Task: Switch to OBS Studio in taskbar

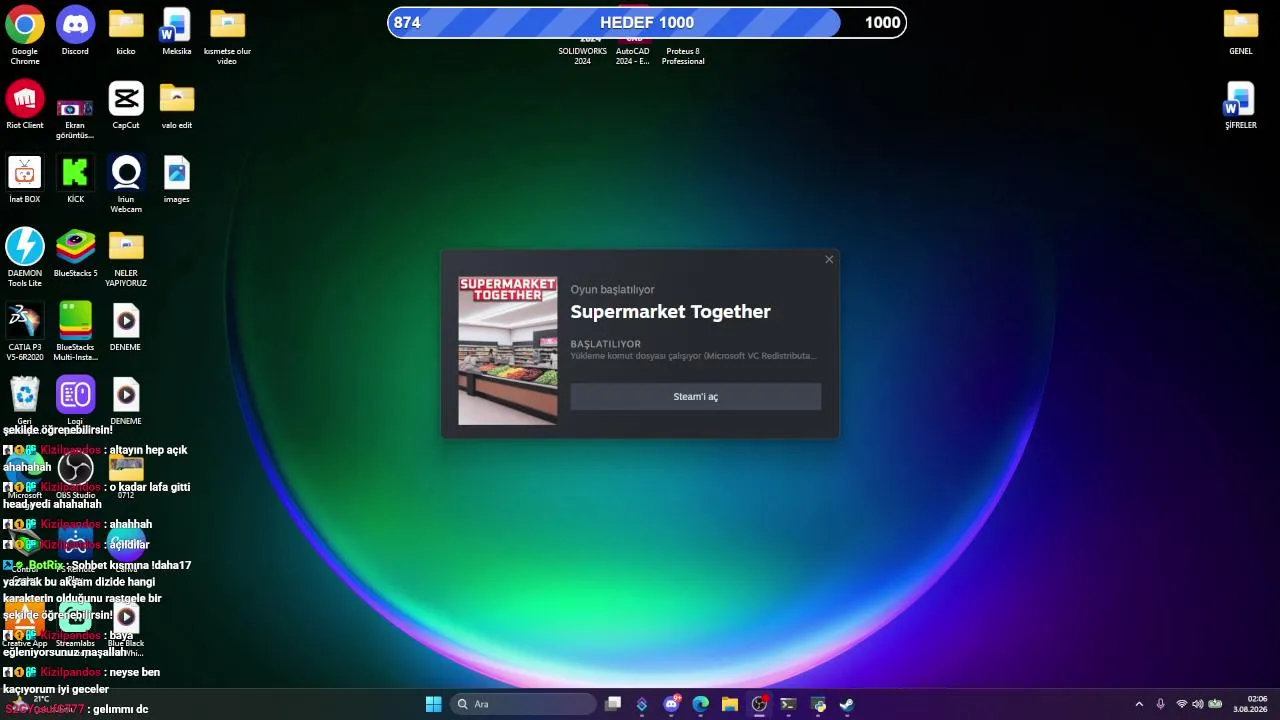Action: 759,704
